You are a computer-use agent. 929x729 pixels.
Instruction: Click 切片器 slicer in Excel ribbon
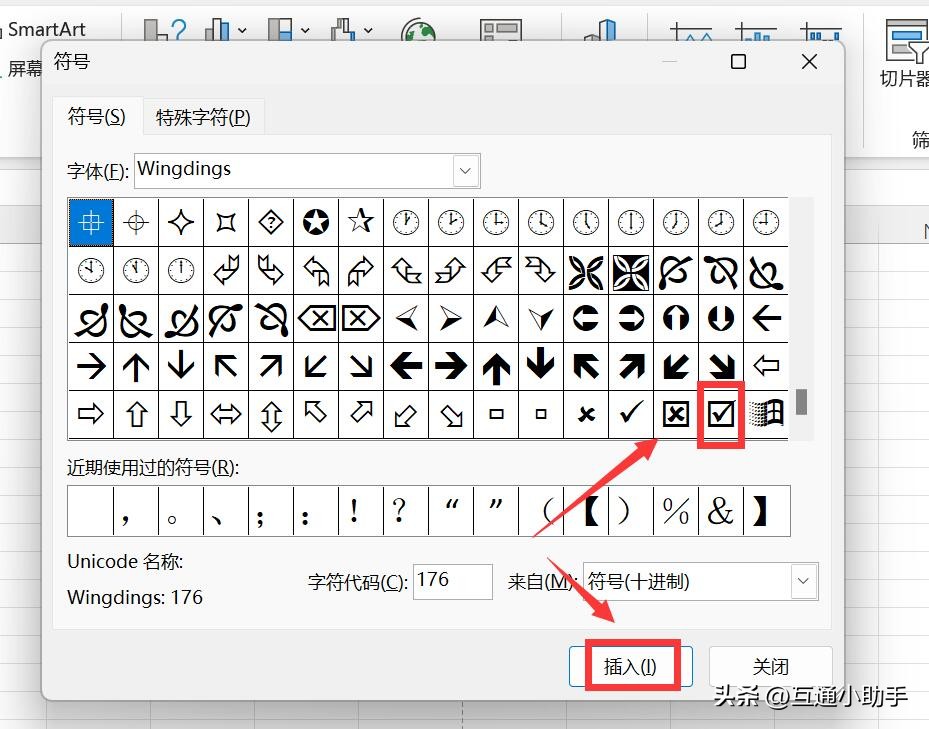[x=906, y=53]
